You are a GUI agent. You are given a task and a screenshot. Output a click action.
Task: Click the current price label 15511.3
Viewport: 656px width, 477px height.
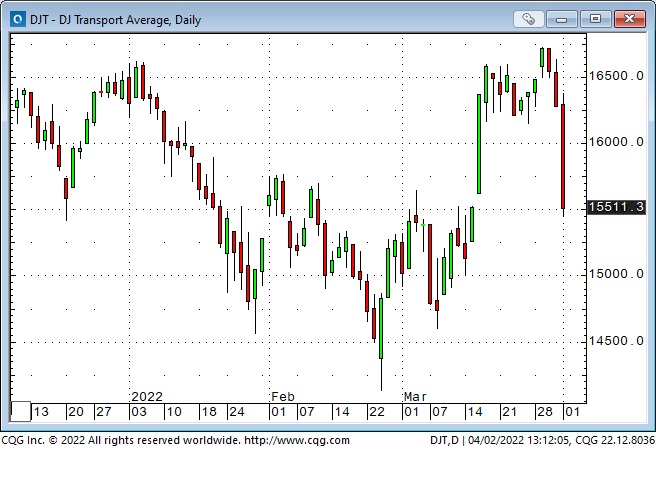point(616,207)
